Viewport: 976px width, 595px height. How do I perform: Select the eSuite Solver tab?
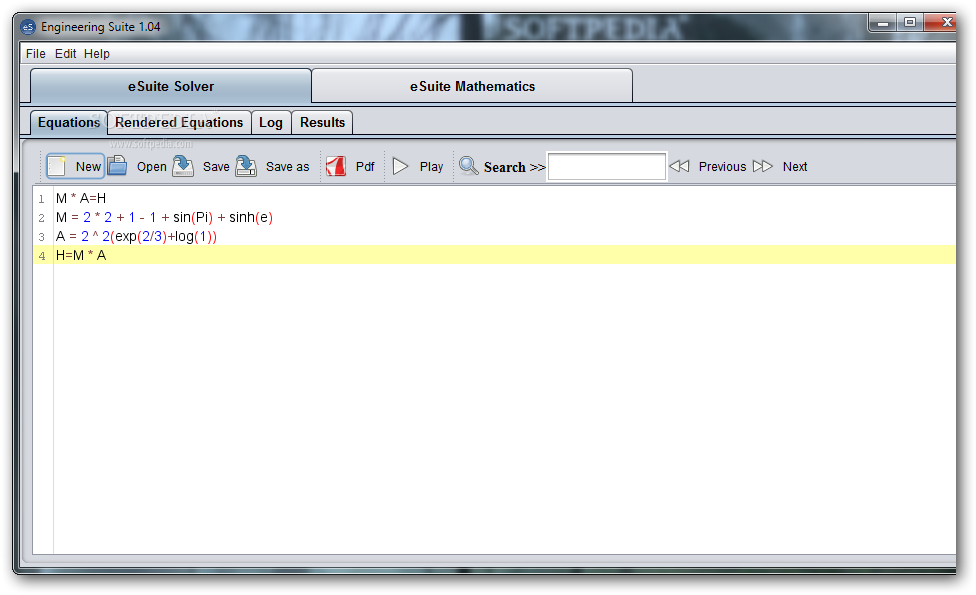[171, 86]
